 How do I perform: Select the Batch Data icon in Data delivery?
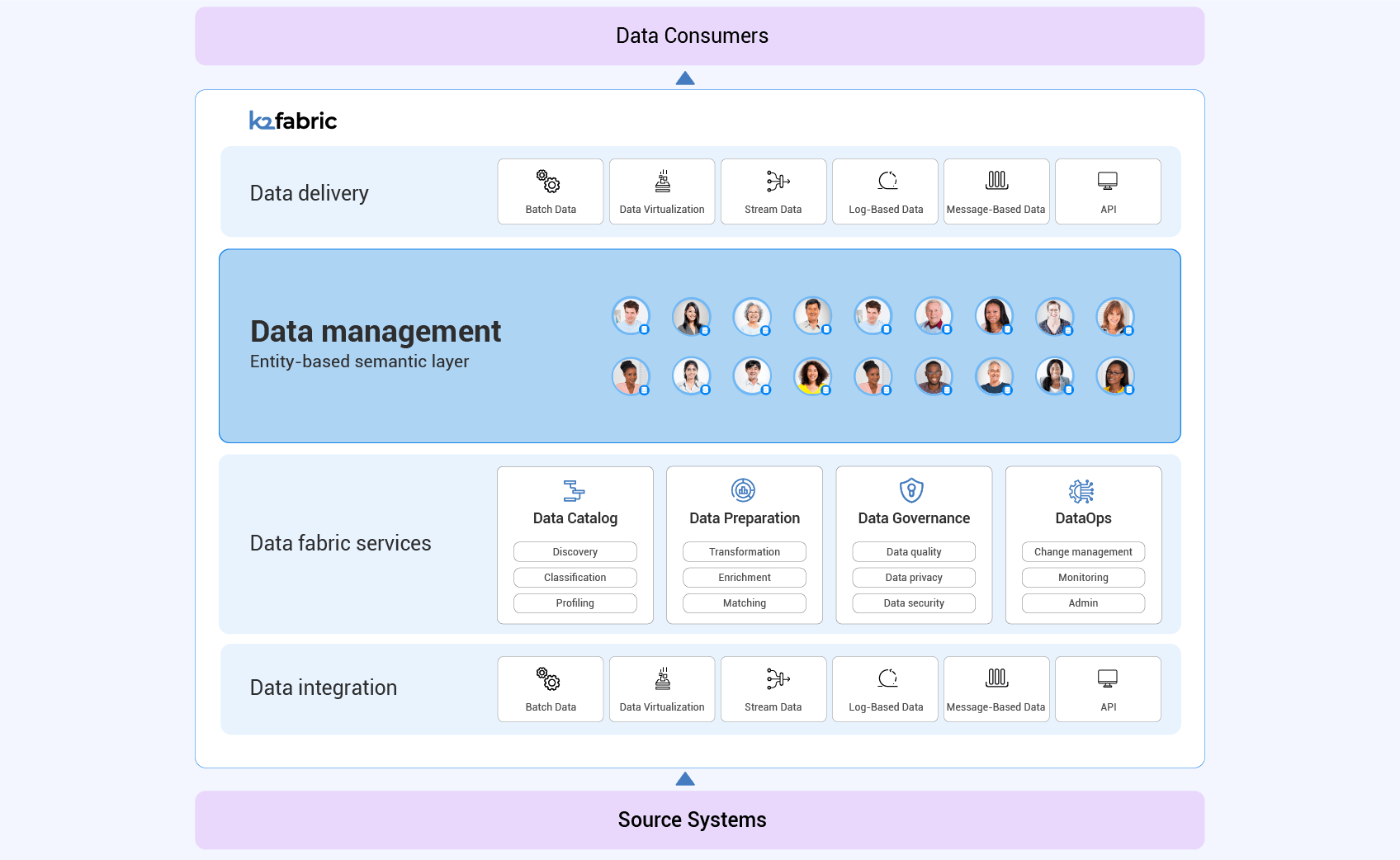550,180
